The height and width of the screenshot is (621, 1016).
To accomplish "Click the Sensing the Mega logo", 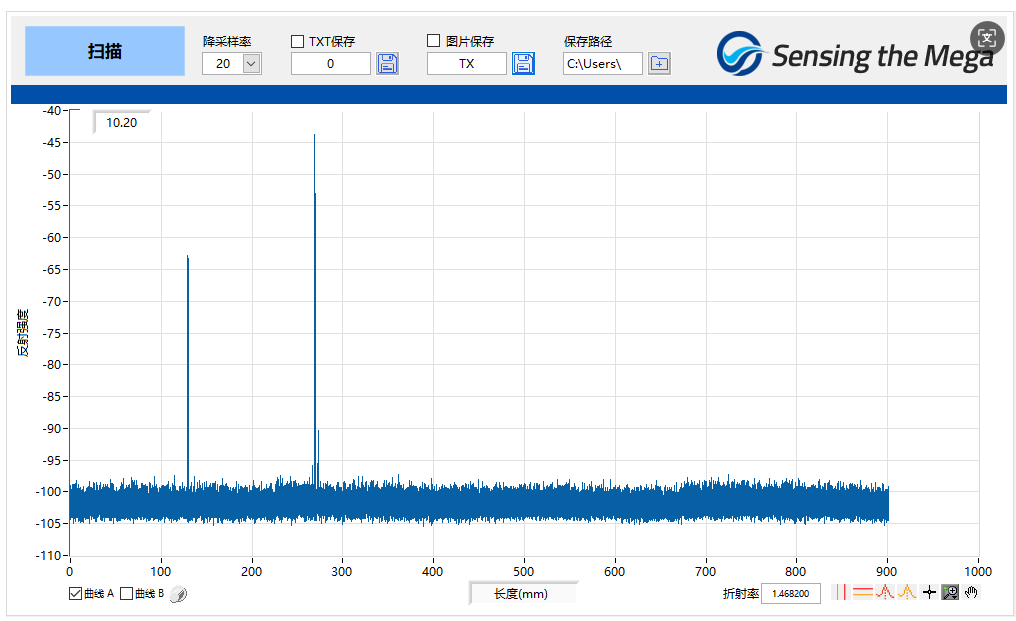I will click(855, 54).
